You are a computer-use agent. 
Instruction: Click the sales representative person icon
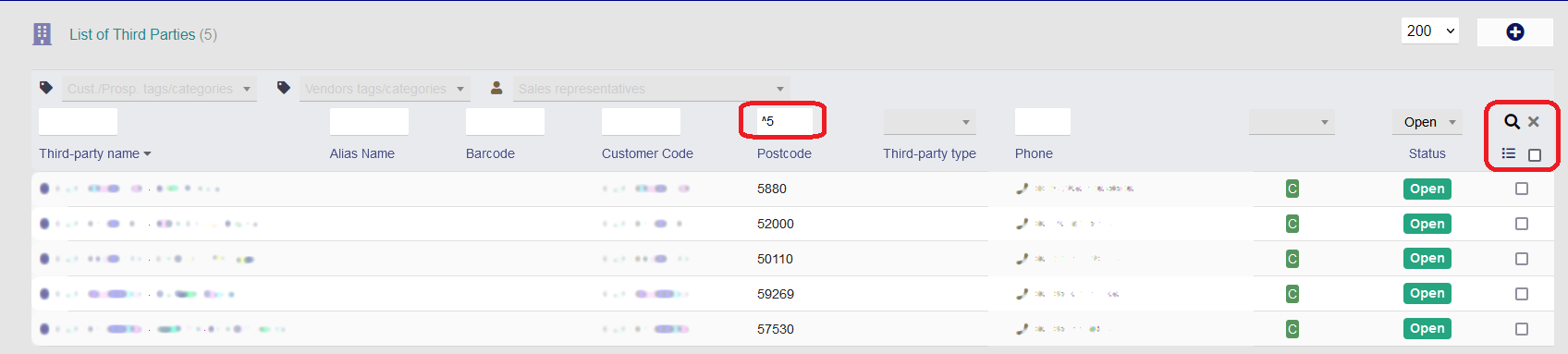tap(496, 88)
